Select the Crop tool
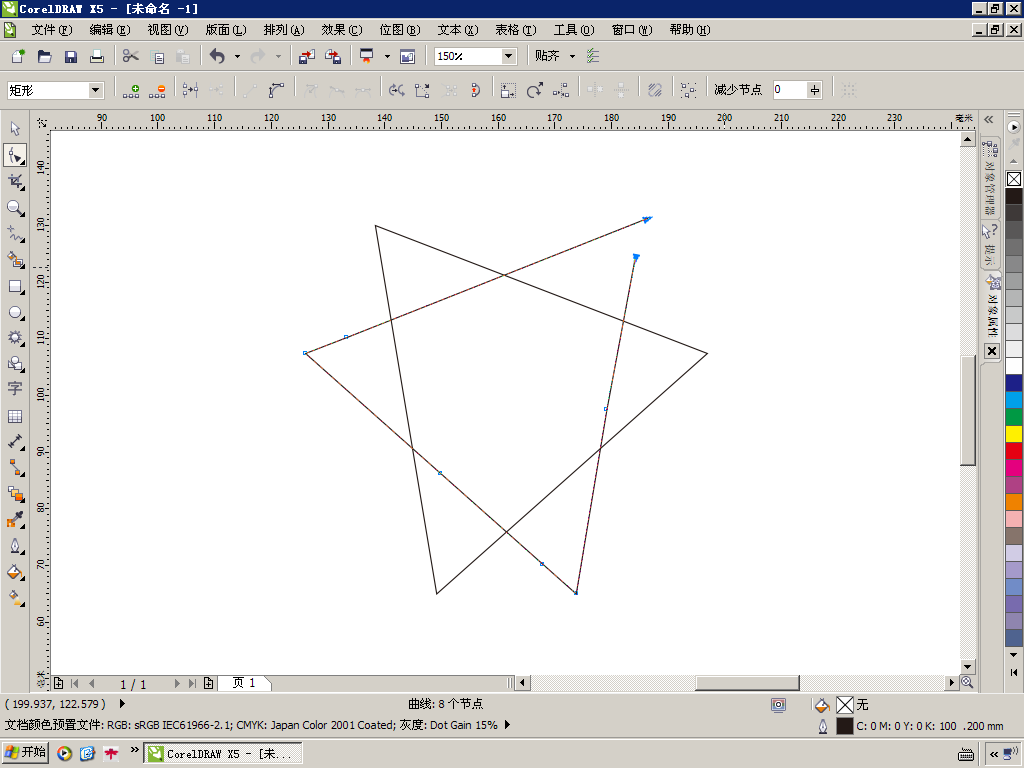 point(15,182)
